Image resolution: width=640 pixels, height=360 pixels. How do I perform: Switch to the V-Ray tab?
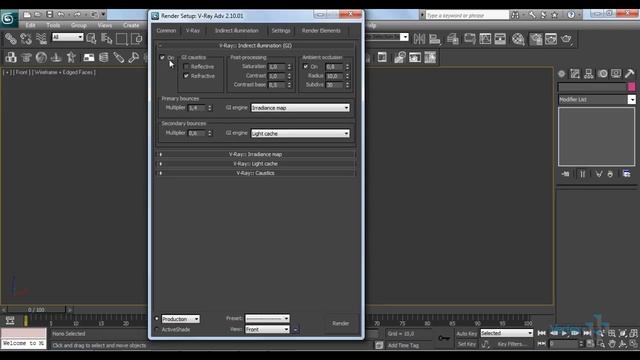click(x=193, y=31)
